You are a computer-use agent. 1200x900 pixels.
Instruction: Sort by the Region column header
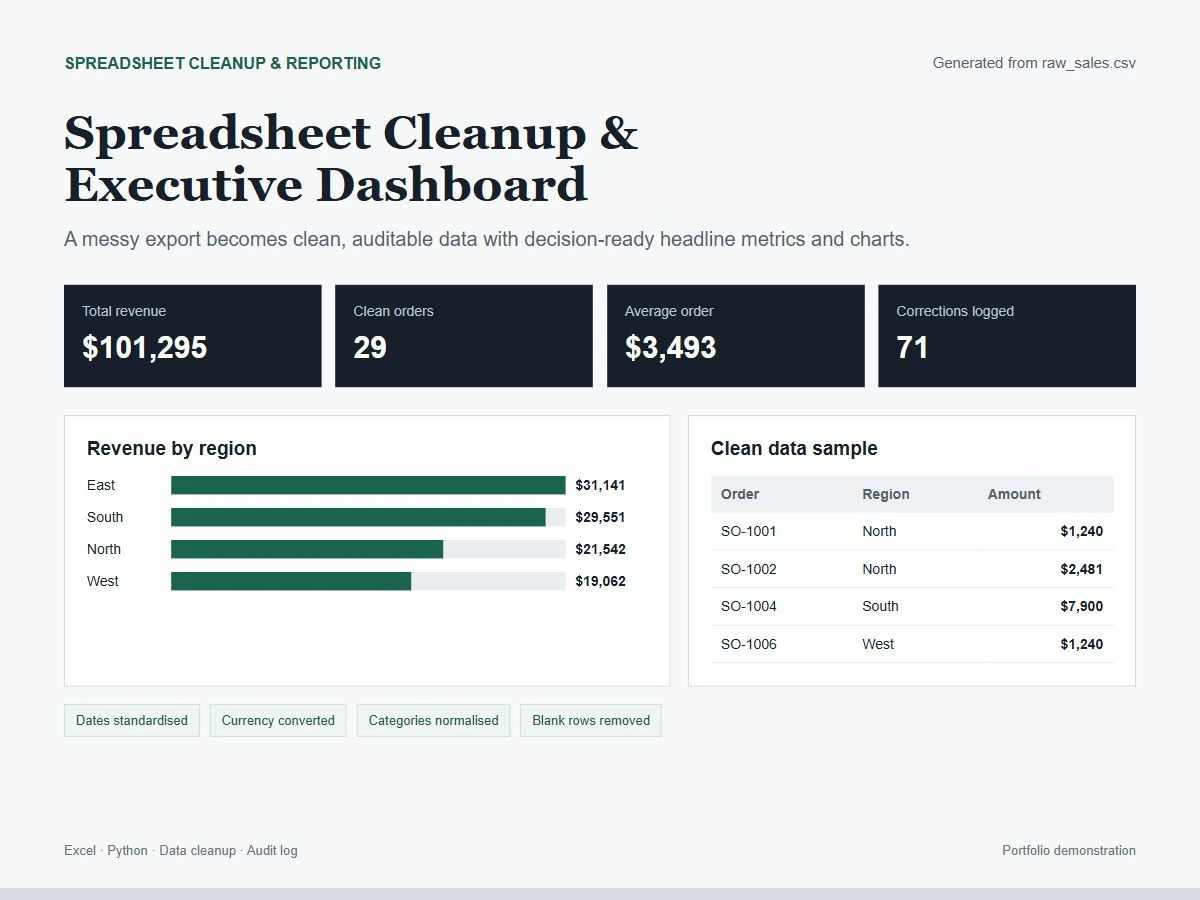click(x=886, y=494)
